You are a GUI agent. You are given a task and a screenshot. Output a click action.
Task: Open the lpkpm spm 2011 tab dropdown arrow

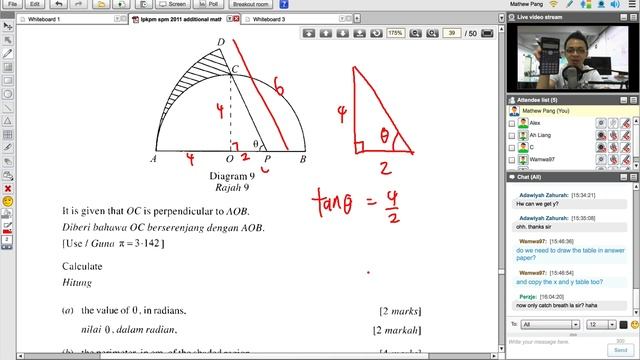229,19
